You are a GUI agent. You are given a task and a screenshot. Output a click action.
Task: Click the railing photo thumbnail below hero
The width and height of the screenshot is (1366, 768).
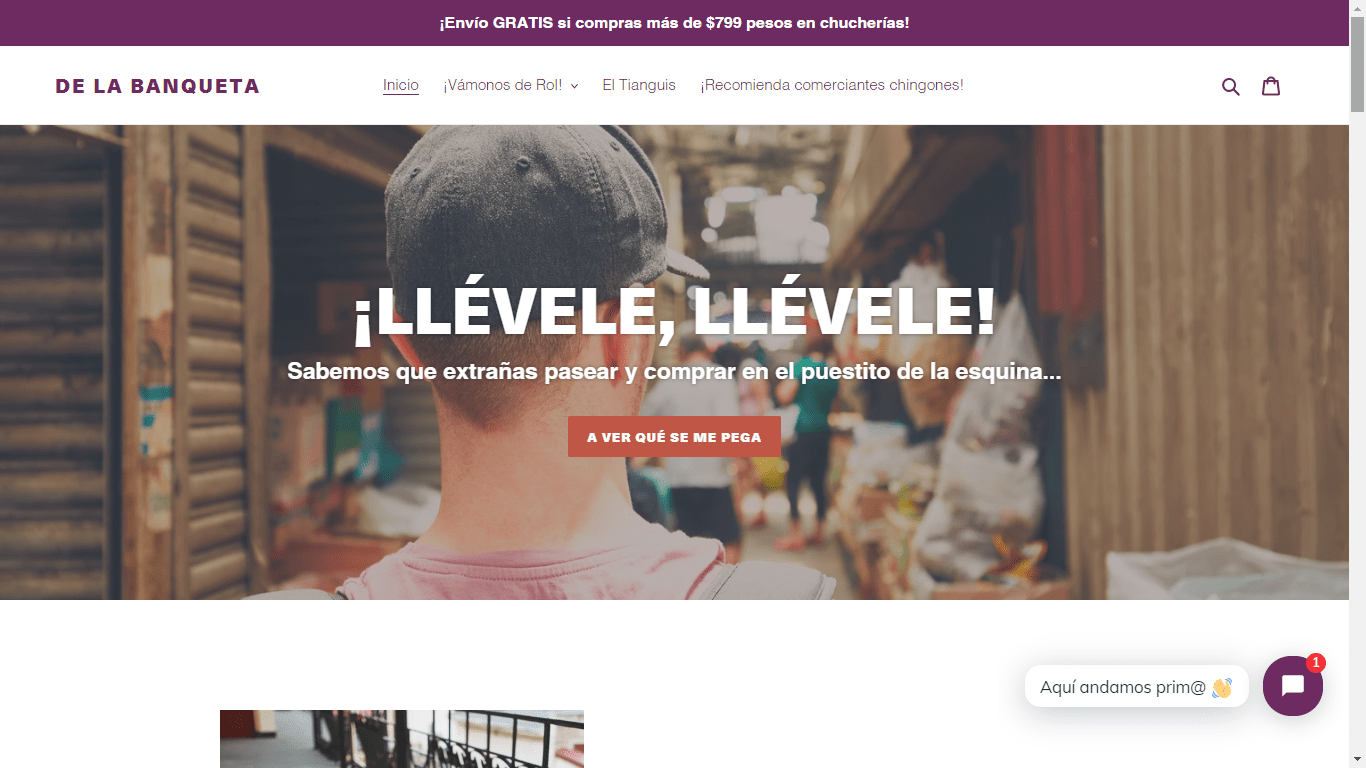point(402,739)
